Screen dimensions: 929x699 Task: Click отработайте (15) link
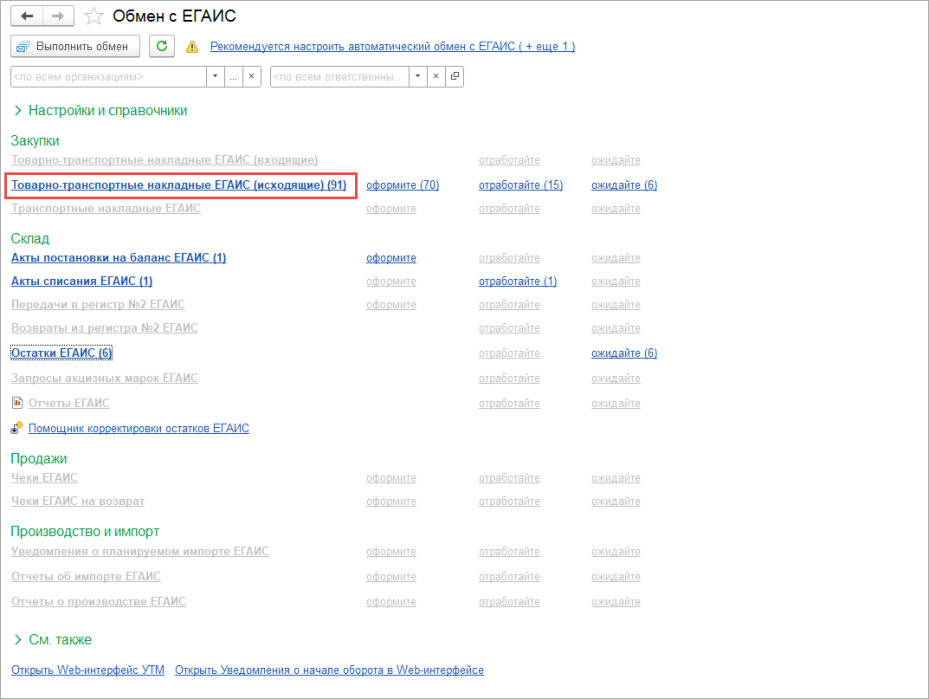pos(521,185)
